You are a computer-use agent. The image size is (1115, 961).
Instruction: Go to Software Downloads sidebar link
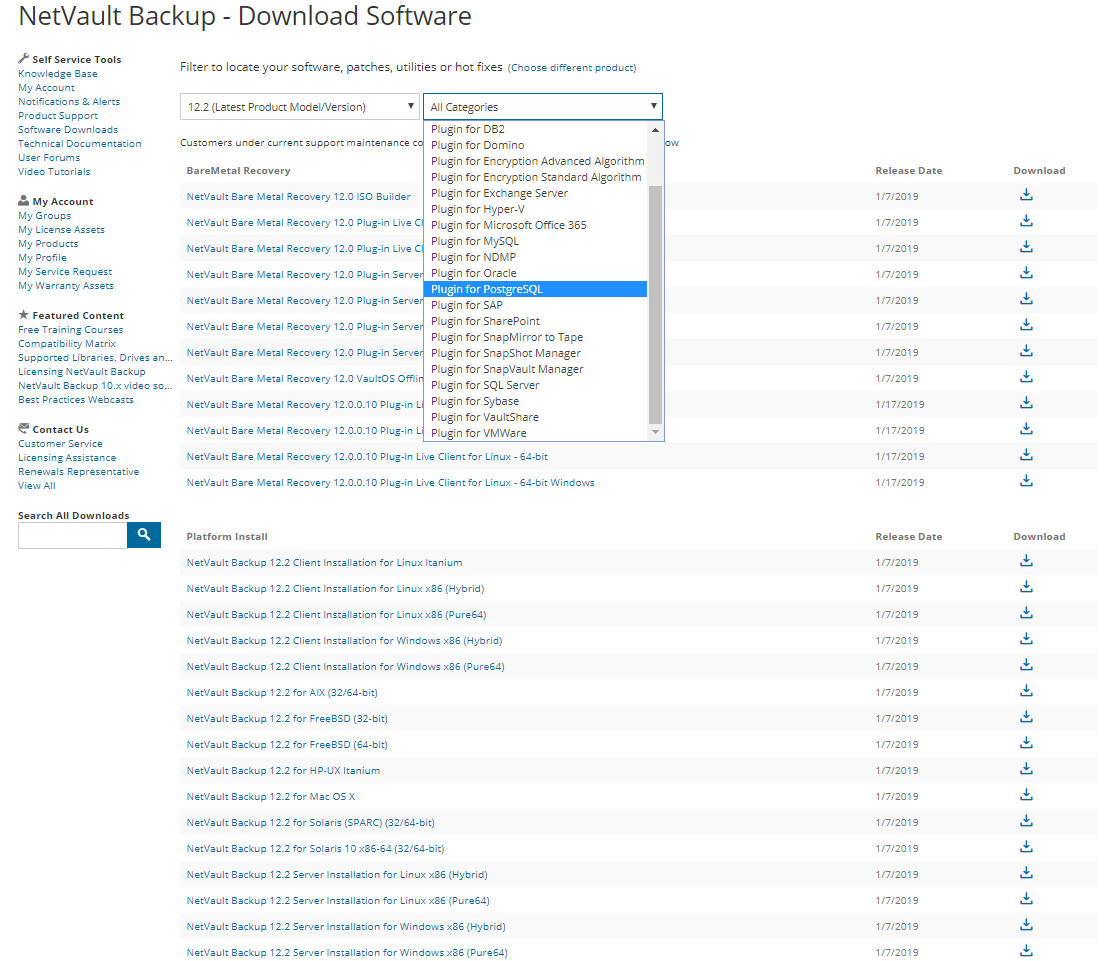pyautogui.click(x=68, y=130)
